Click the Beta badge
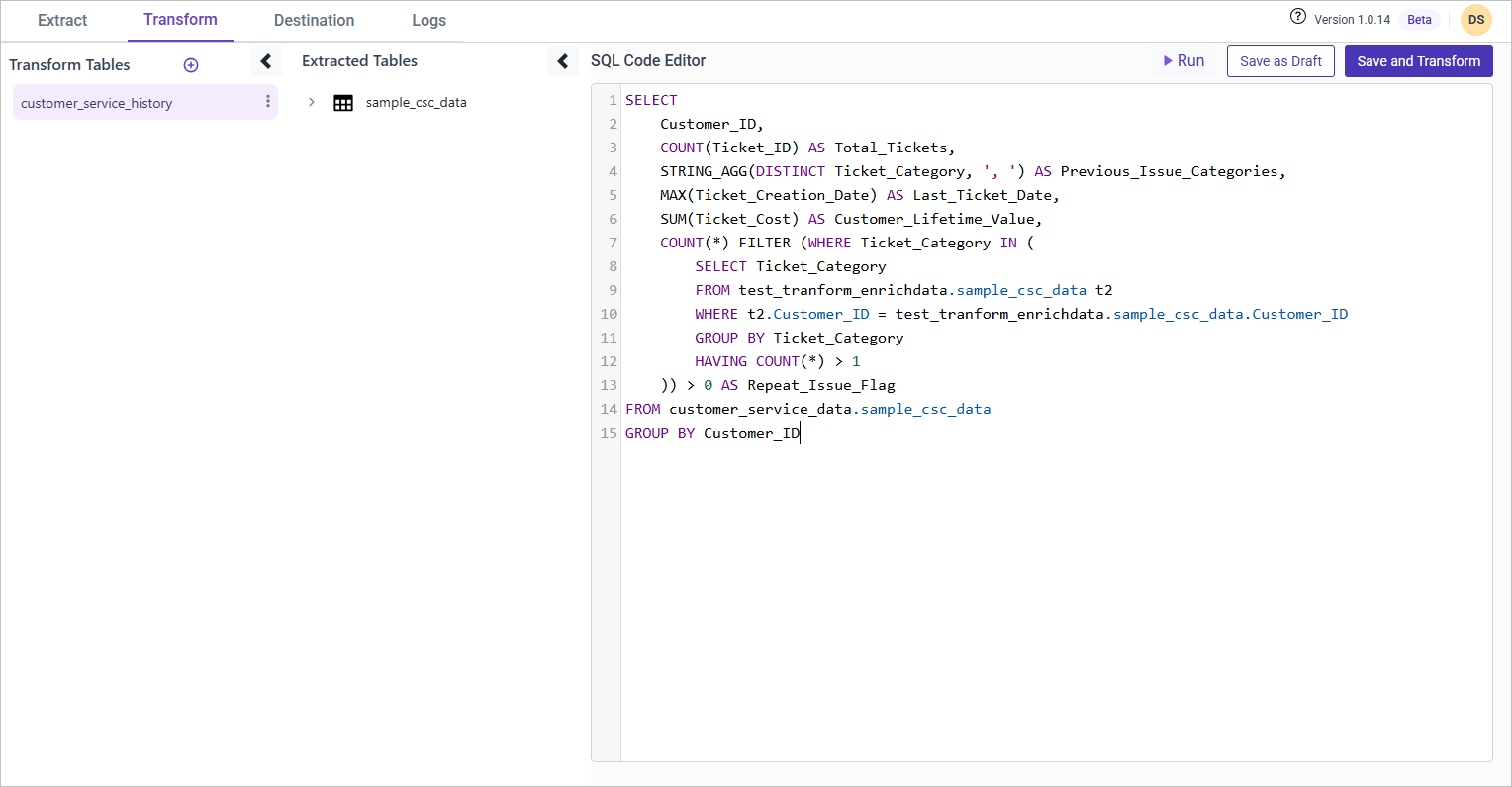Screen dimensions: 1512x787 1419,20
